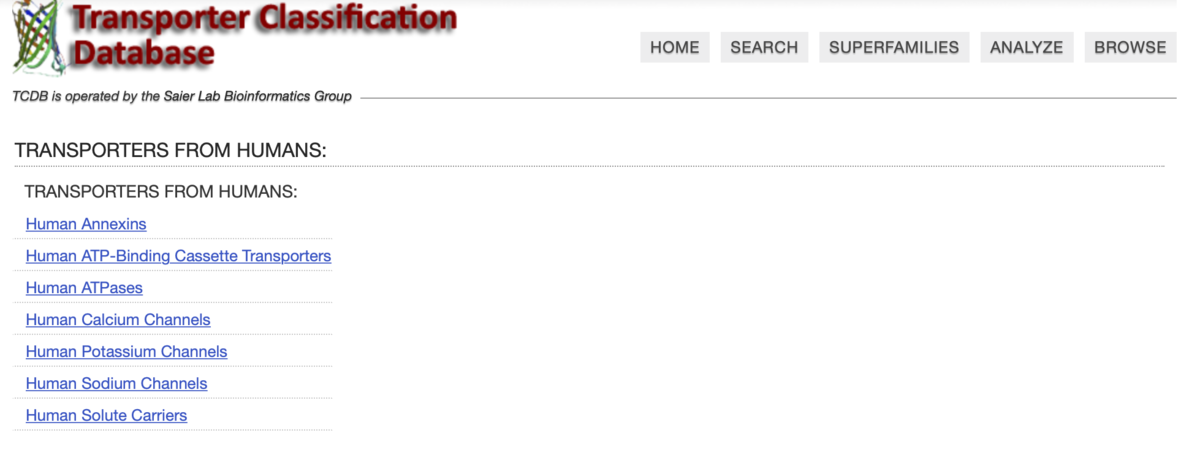Follow the Human ATPases link

tap(84, 288)
